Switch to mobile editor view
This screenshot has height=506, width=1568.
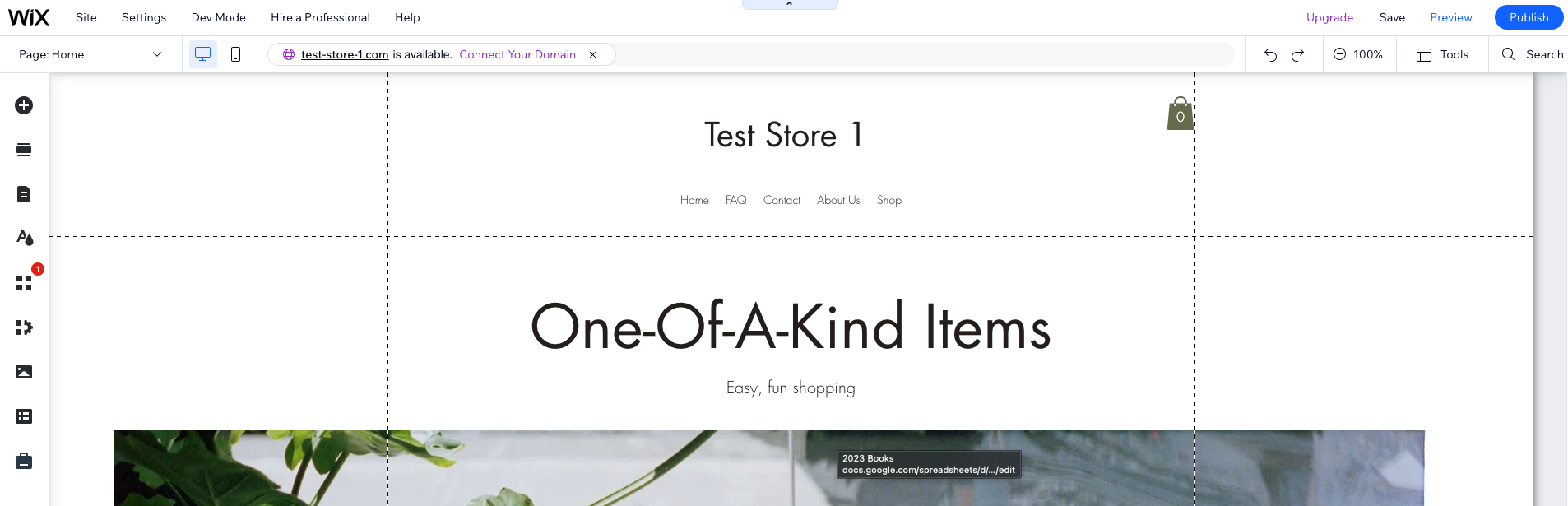(235, 54)
